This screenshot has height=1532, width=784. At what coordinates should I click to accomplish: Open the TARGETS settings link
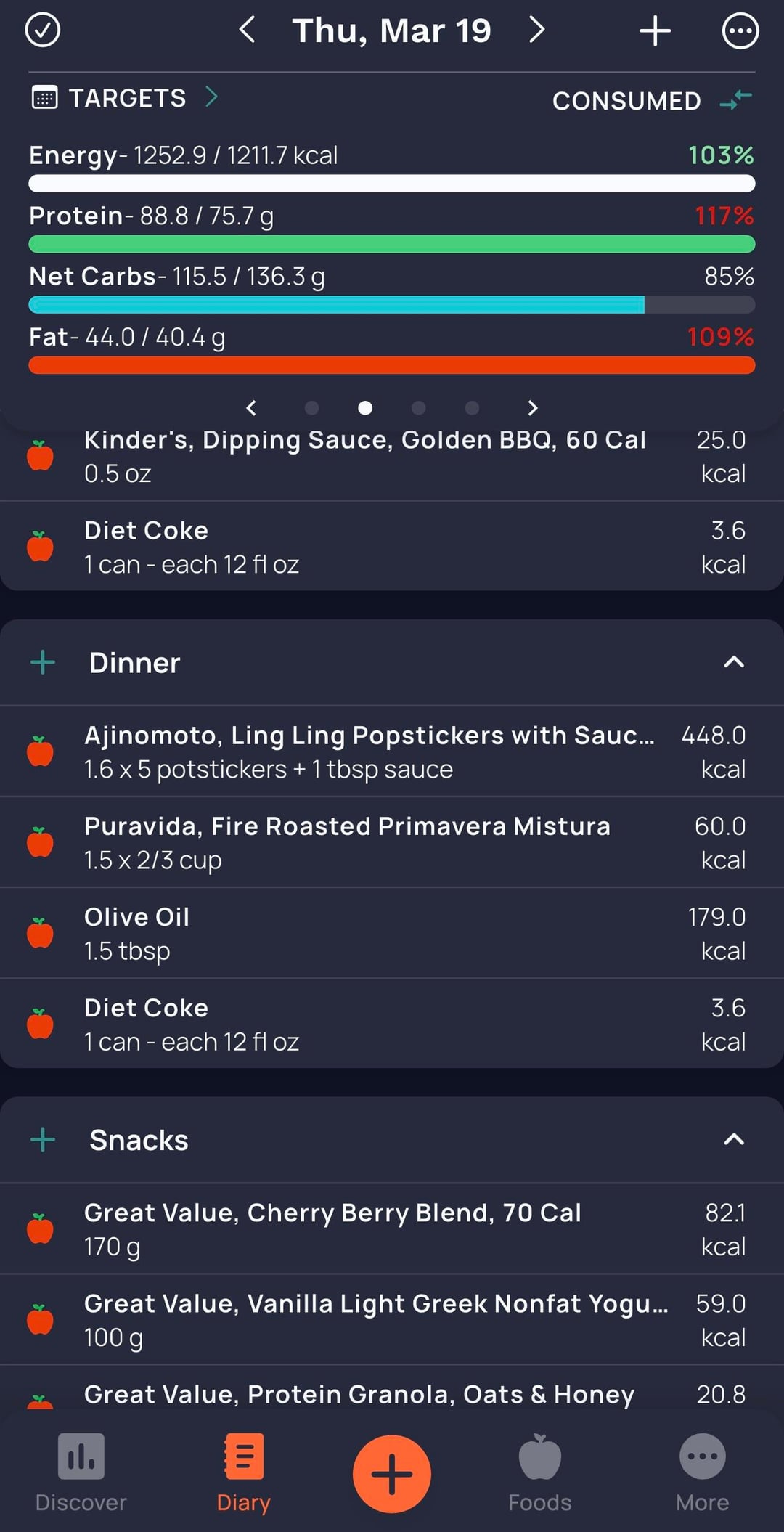coord(125,97)
